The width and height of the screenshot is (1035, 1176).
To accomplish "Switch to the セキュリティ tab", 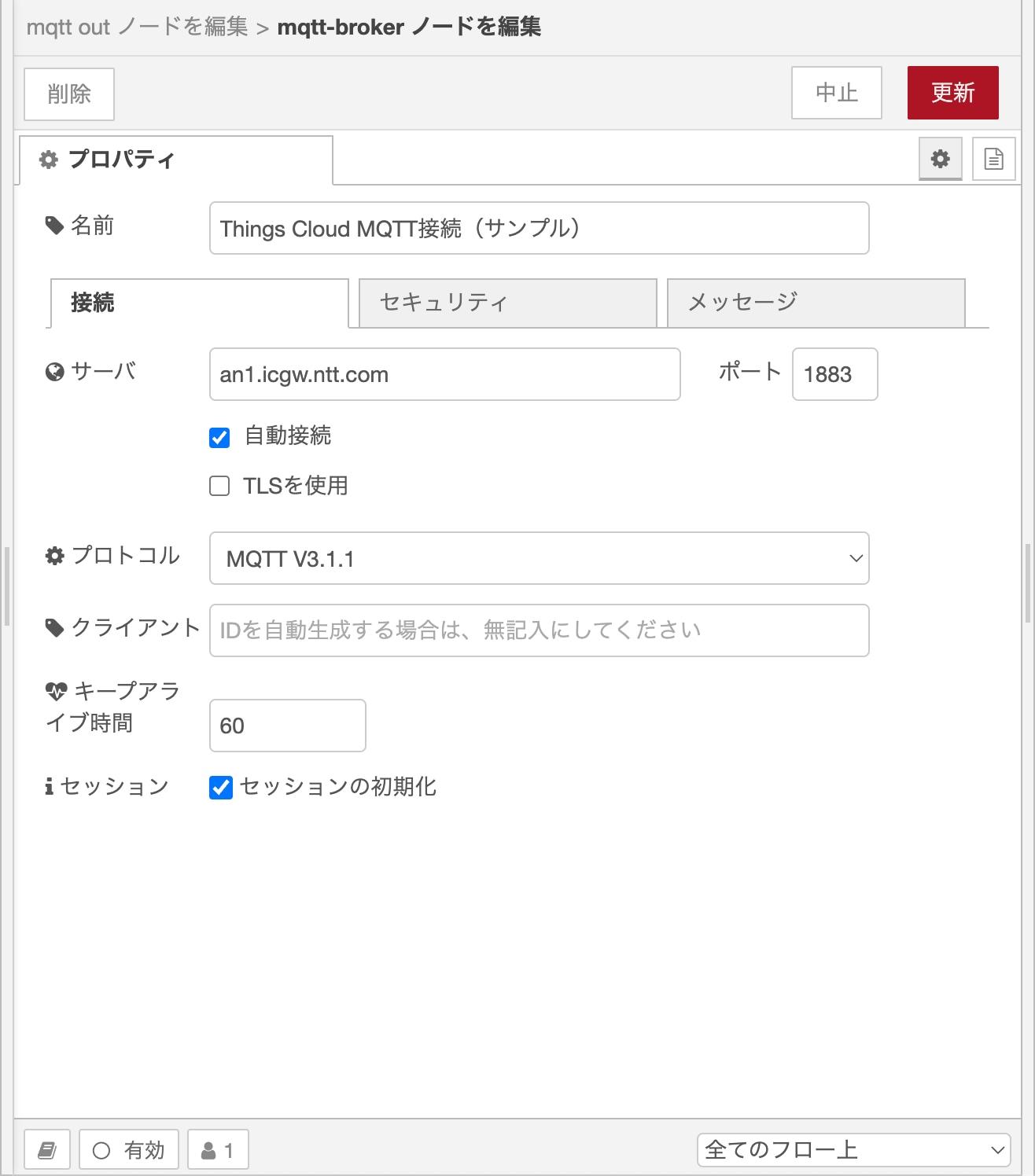I will coord(507,303).
